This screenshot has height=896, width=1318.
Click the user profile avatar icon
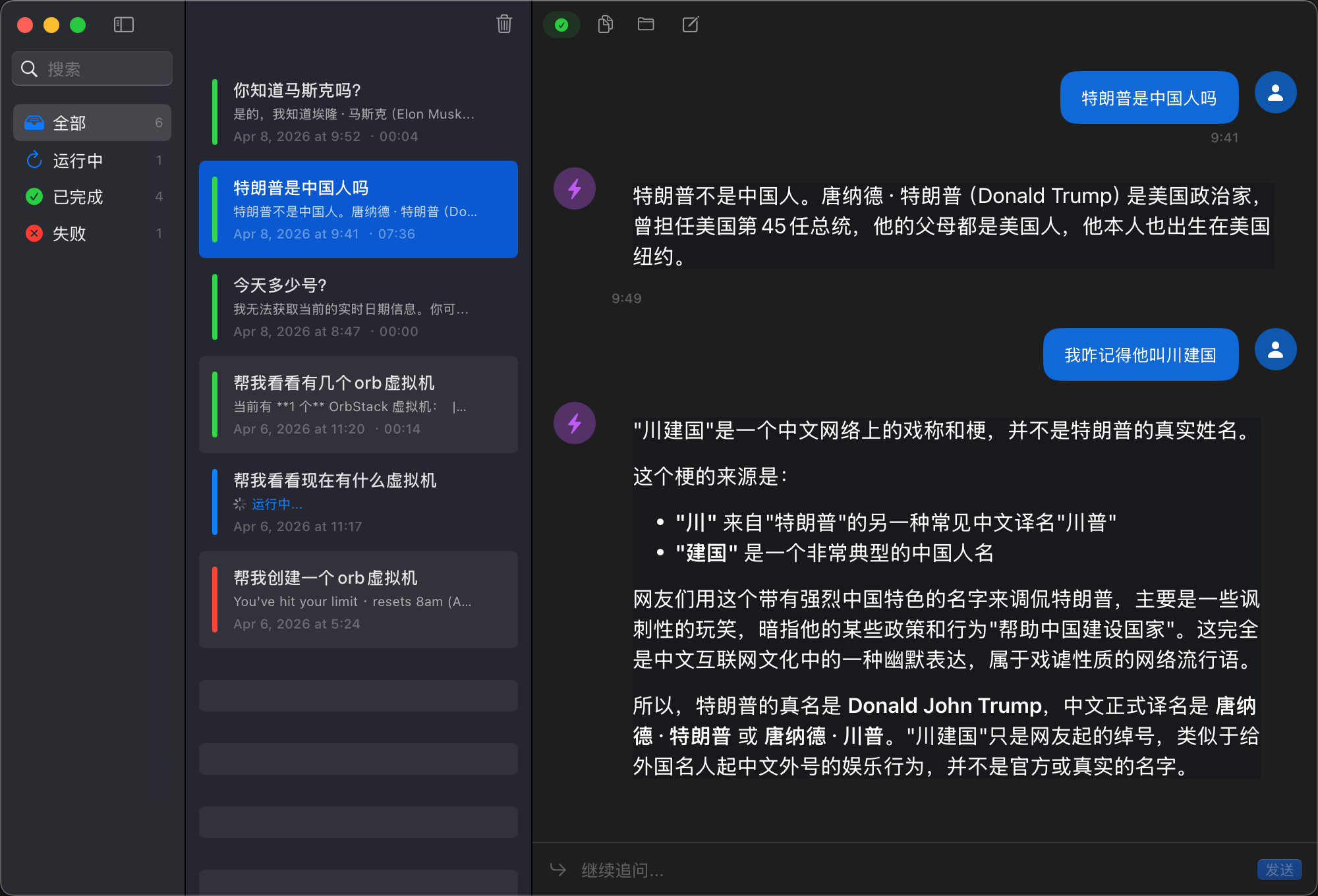click(1276, 92)
